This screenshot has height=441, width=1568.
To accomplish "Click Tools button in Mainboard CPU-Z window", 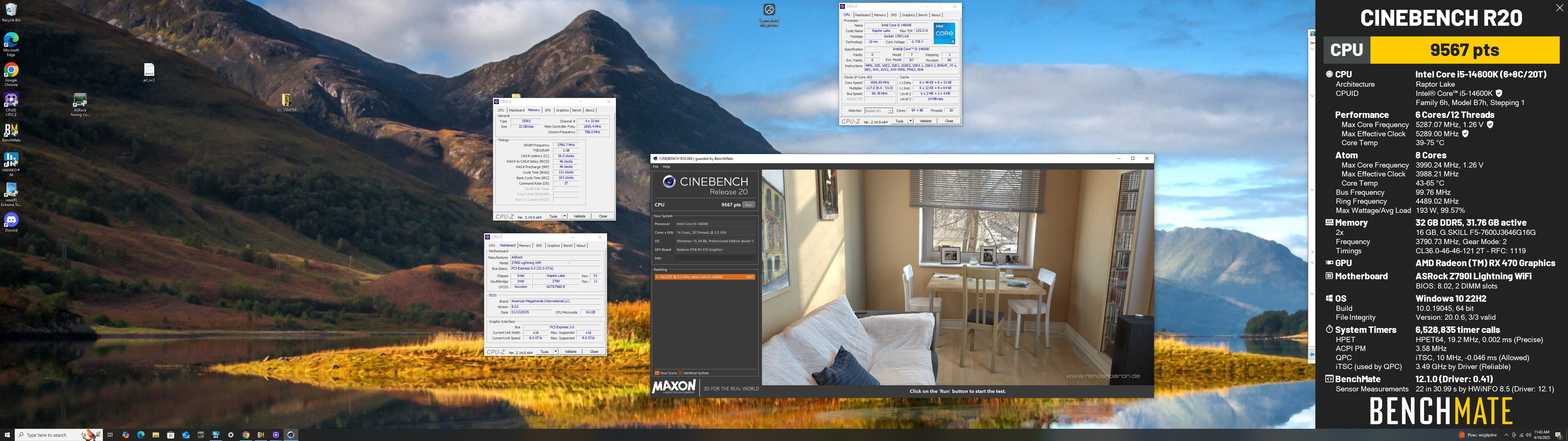I will click(x=544, y=352).
